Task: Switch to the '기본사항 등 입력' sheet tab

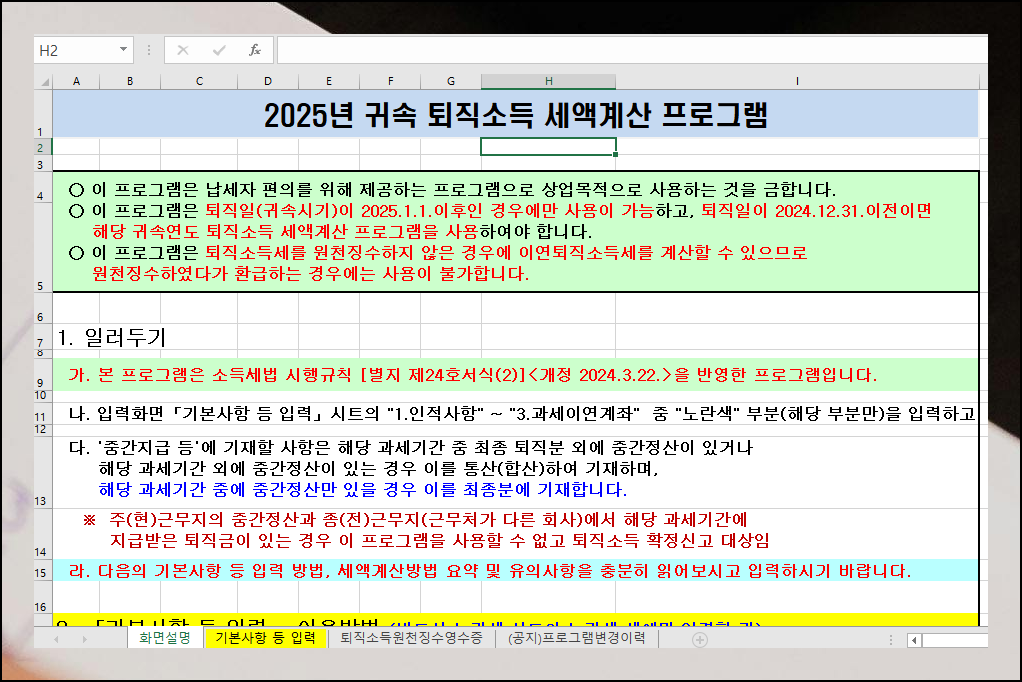Action: pos(265,638)
